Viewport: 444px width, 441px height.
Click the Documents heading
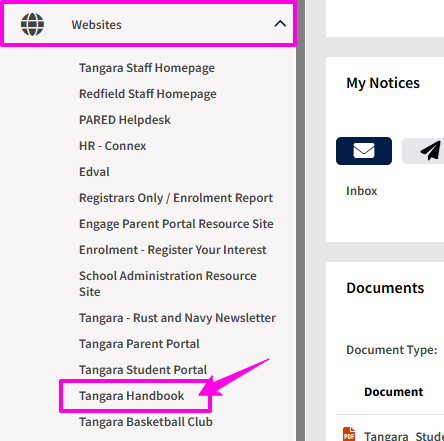click(x=385, y=288)
